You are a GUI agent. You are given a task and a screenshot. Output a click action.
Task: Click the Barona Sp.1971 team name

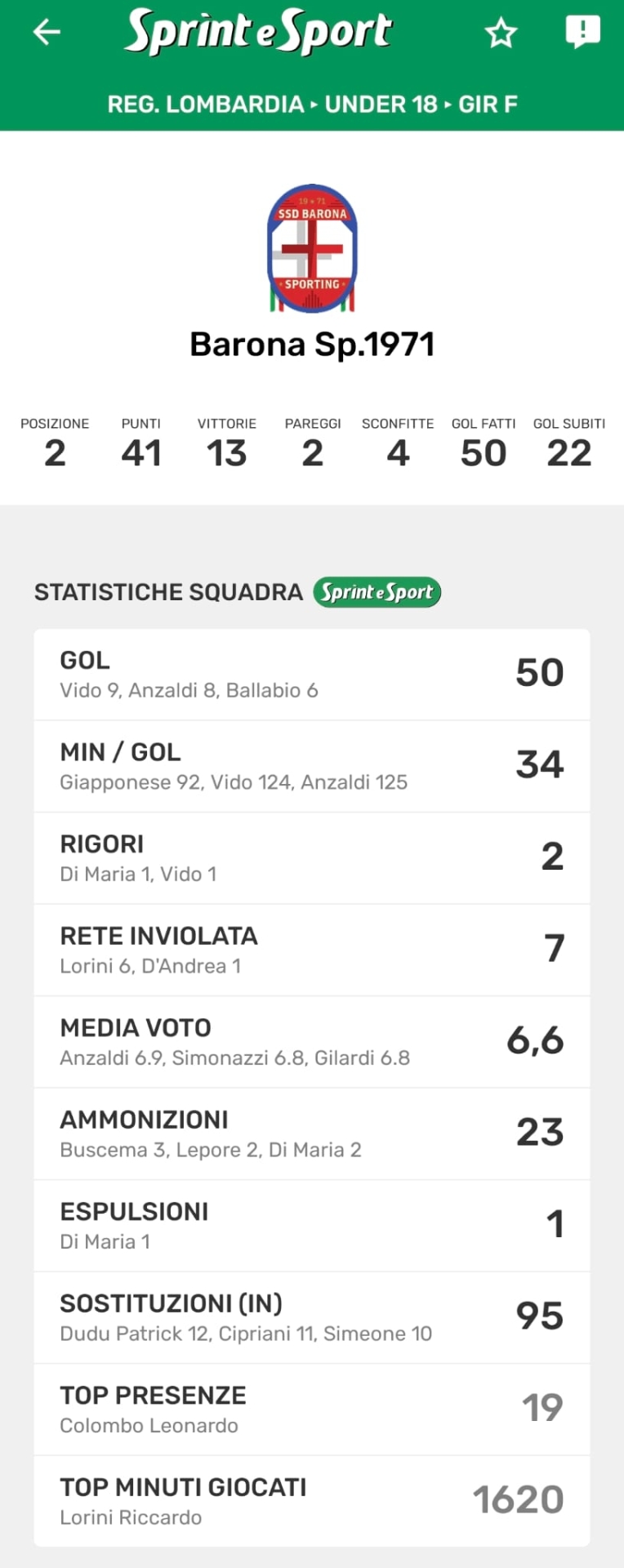(312, 345)
